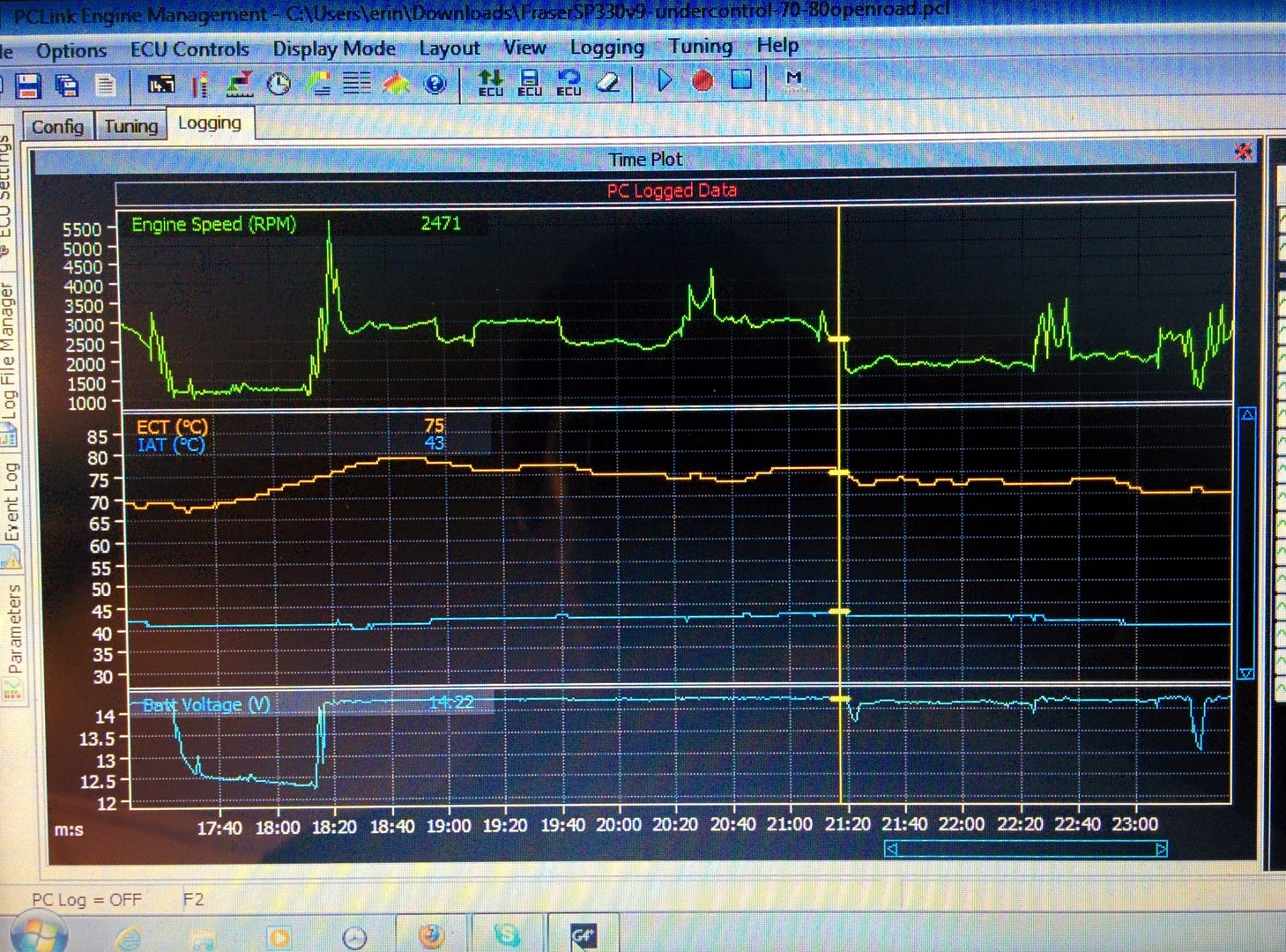The image size is (1286, 952).
Task: Open the Tuning menu
Action: (x=700, y=46)
